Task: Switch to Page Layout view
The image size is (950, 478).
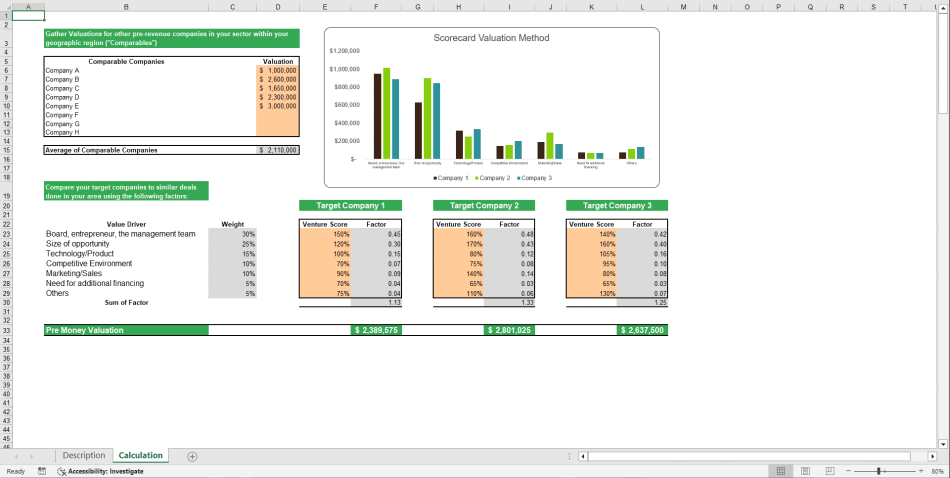Action: [x=804, y=471]
